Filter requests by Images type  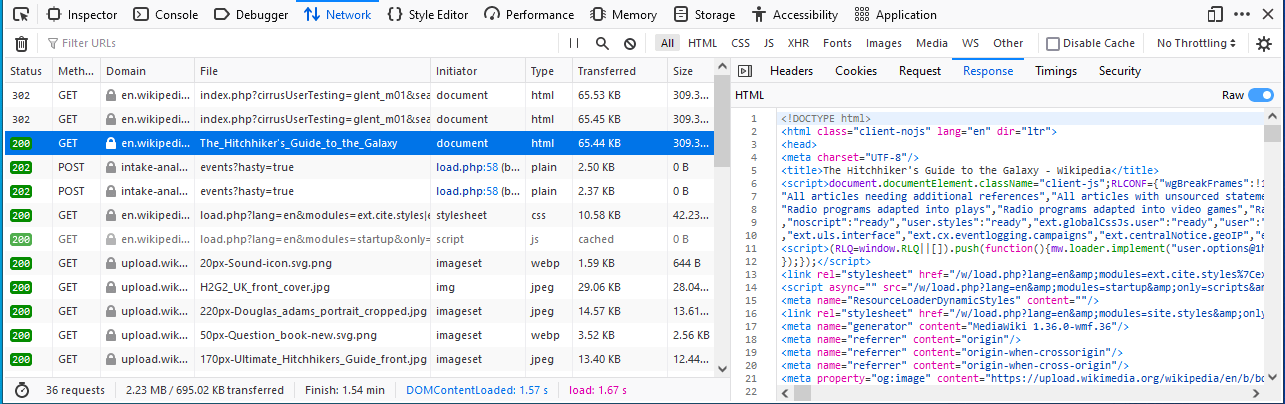pyautogui.click(x=883, y=44)
